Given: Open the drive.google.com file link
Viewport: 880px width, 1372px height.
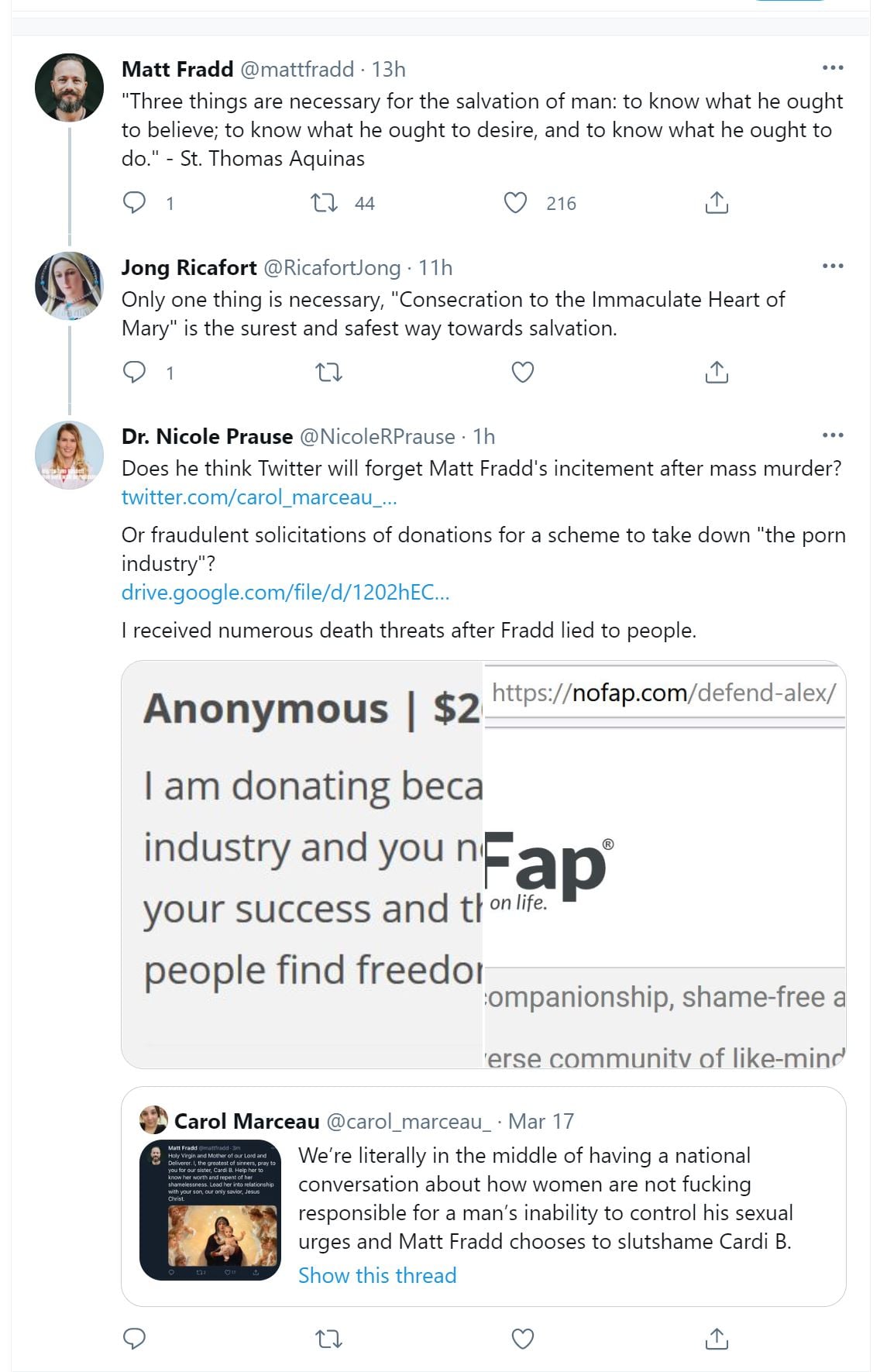Looking at the screenshot, I should 285,593.
